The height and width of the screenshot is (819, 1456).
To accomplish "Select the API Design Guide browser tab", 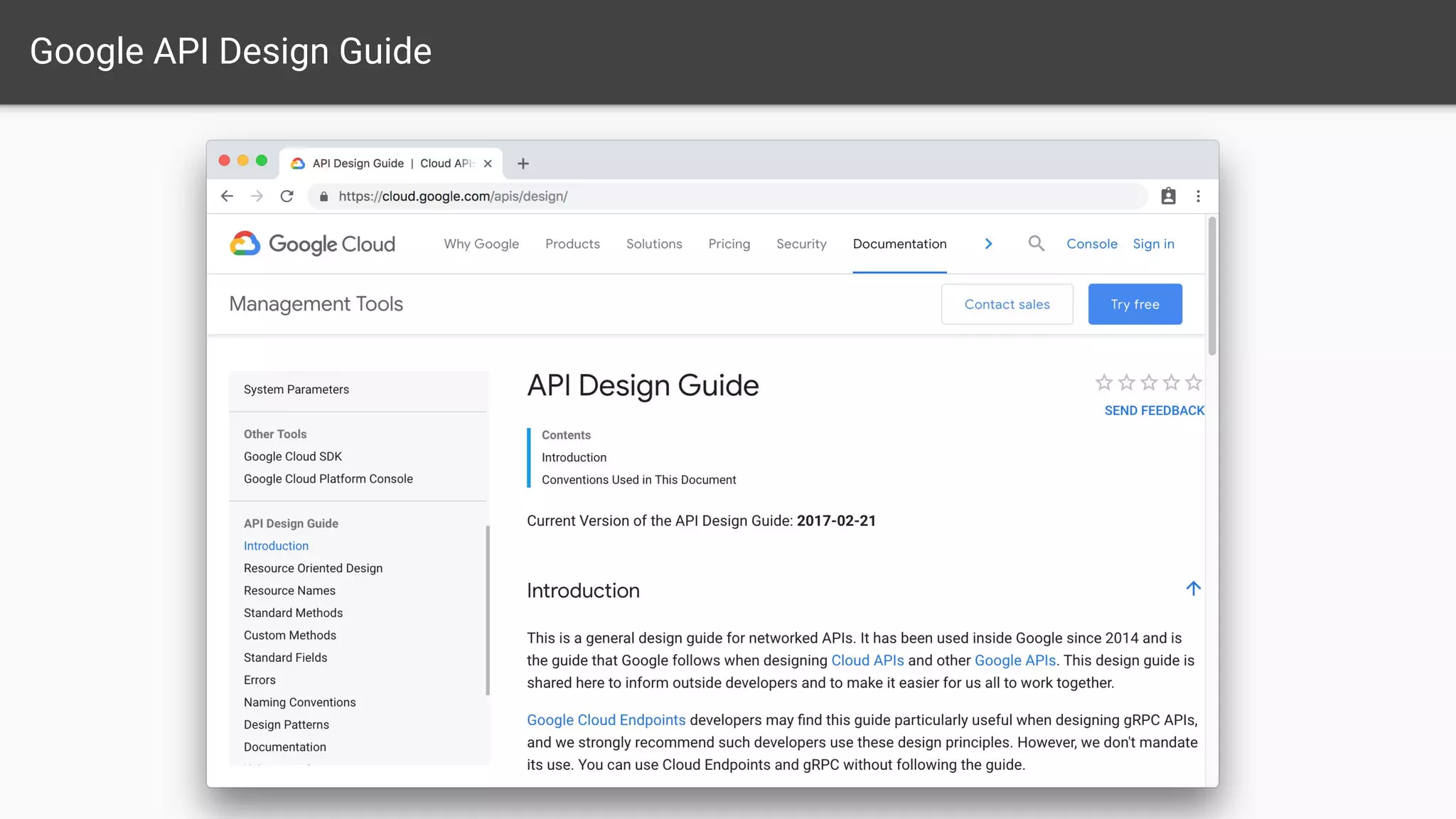I will click(391, 164).
